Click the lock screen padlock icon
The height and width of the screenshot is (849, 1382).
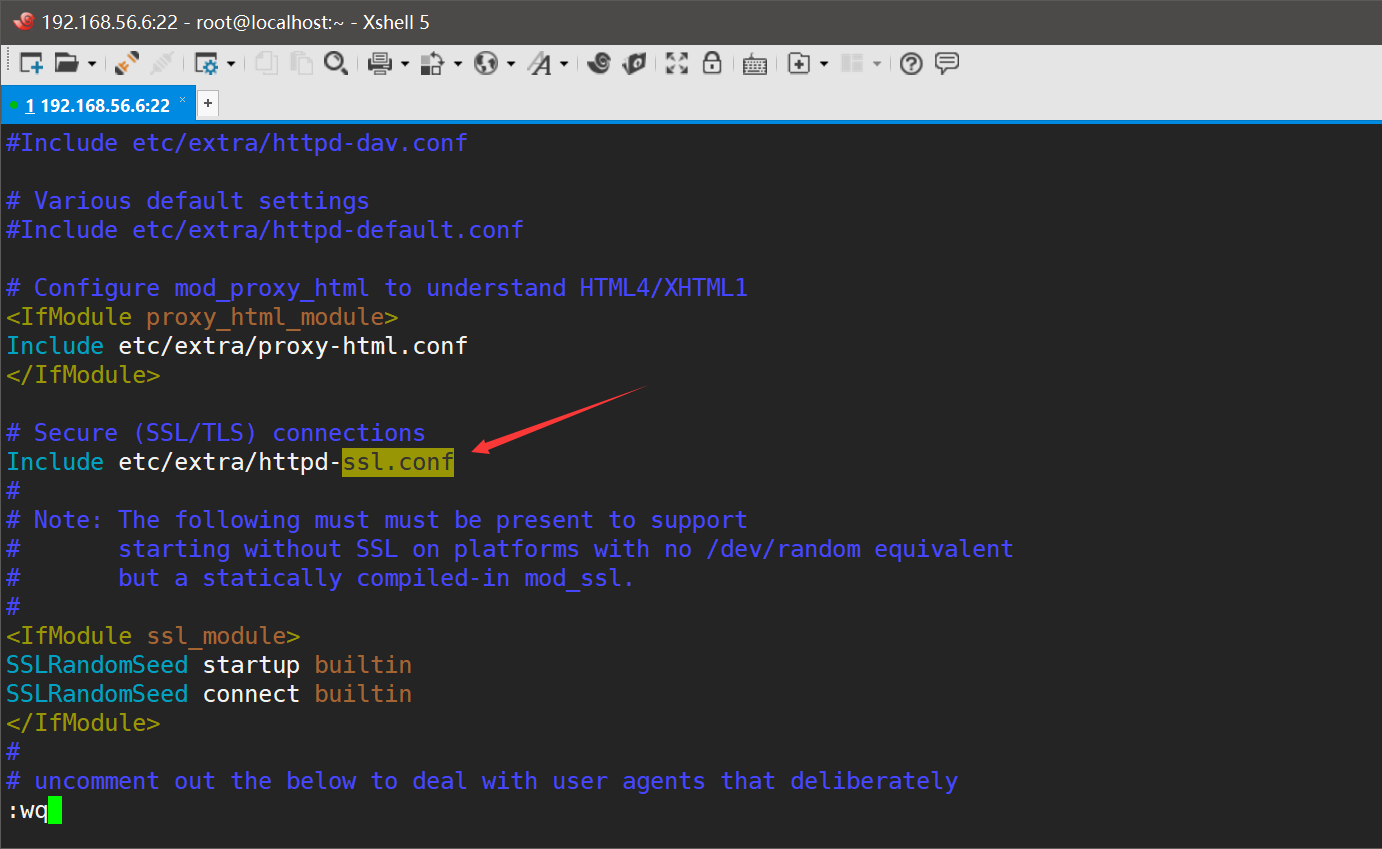point(712,64)
